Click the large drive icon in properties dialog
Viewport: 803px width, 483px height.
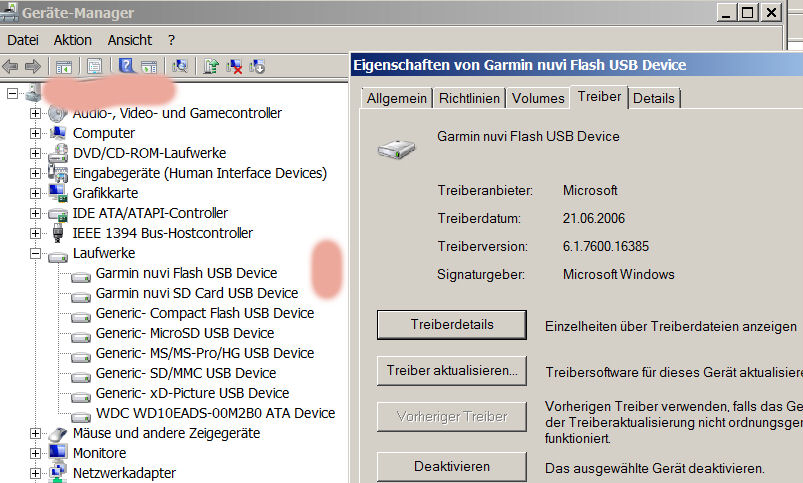click(396, 149)
